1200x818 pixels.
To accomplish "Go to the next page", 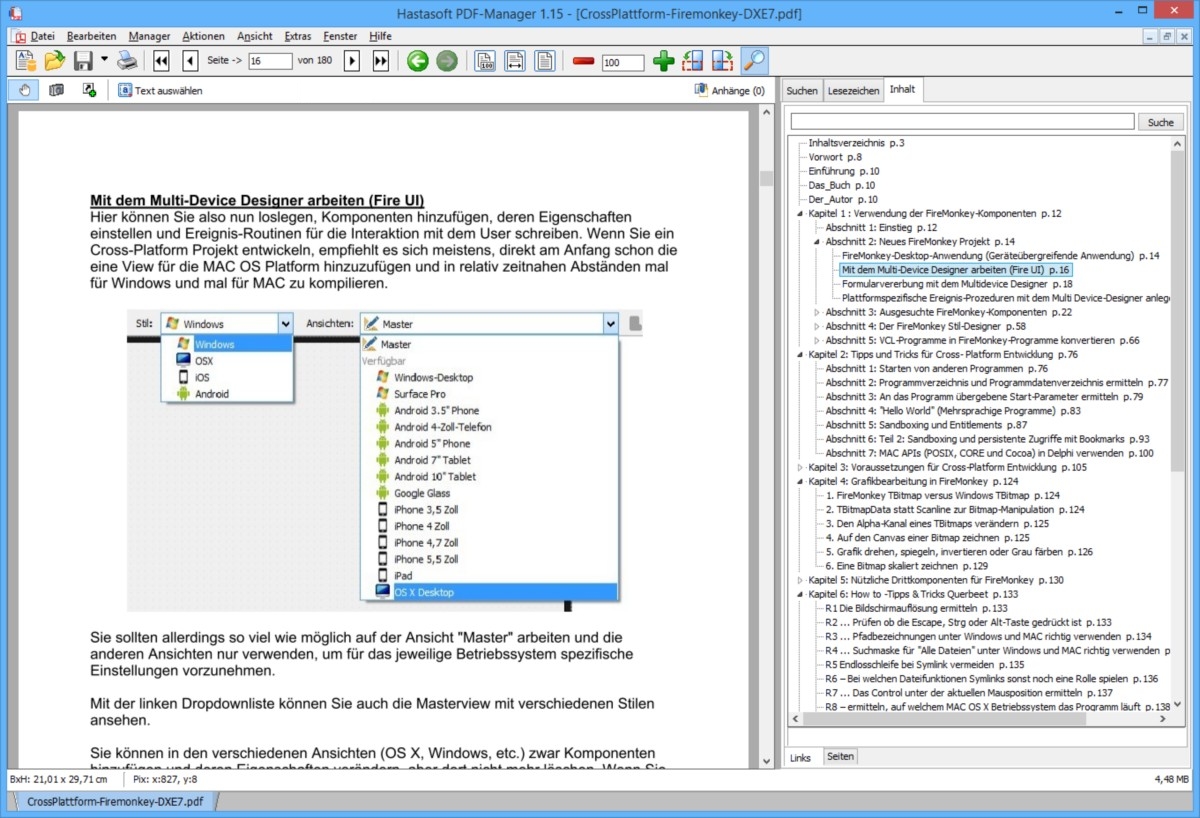I will click(352, 61).
